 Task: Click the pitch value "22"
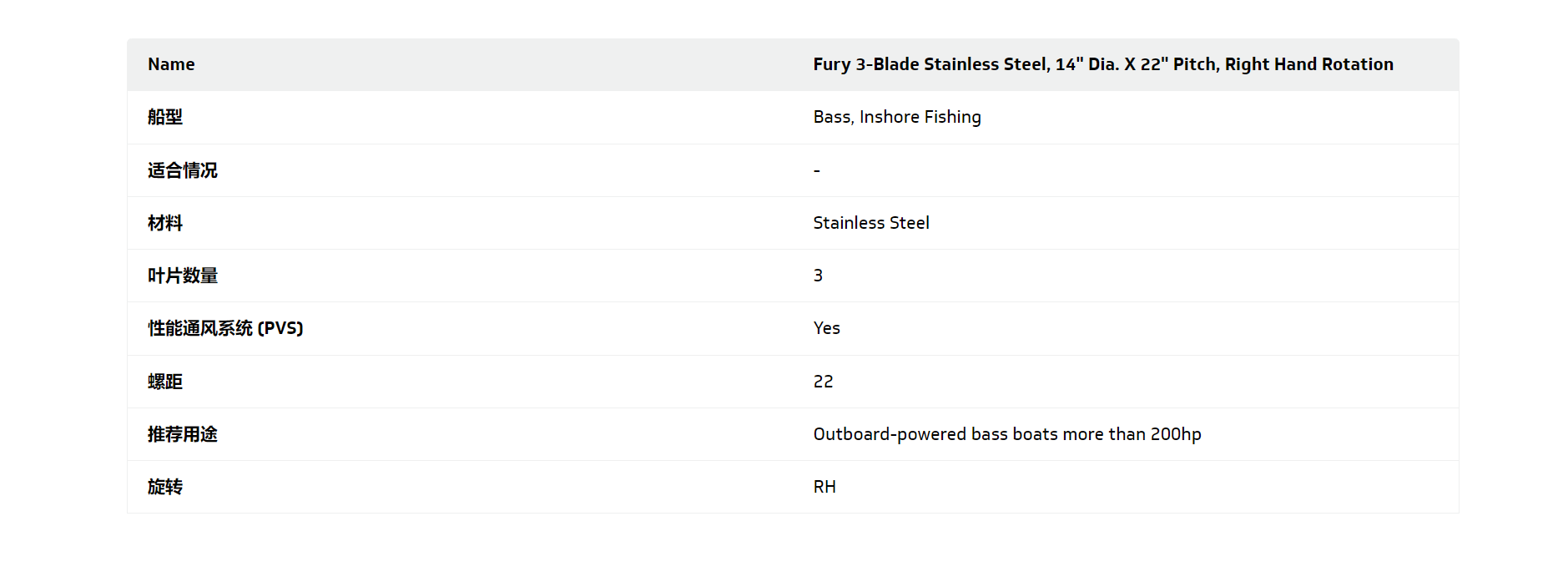(824, 382)
